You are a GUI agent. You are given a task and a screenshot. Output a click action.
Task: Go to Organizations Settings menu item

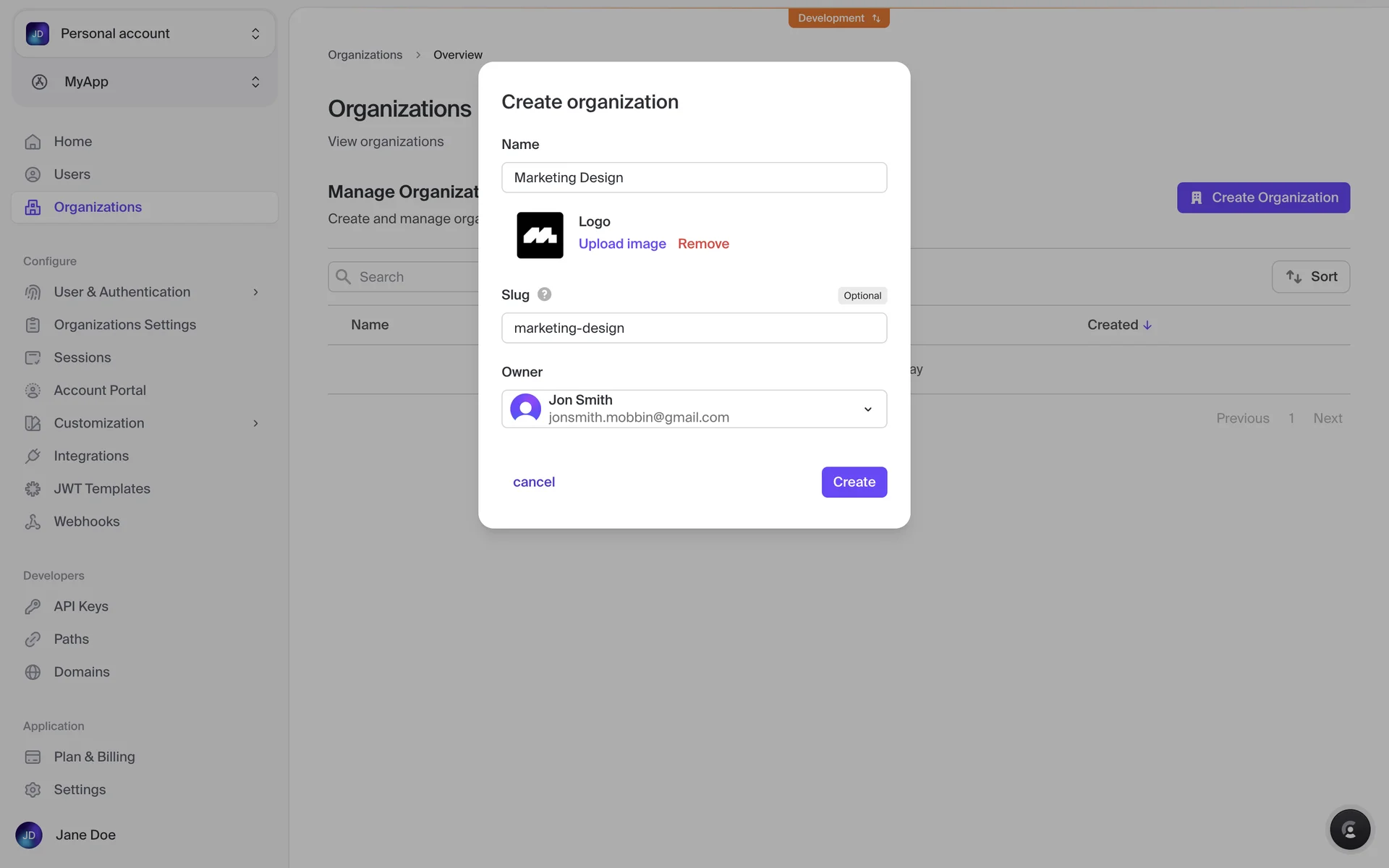(x=124, y=325)
